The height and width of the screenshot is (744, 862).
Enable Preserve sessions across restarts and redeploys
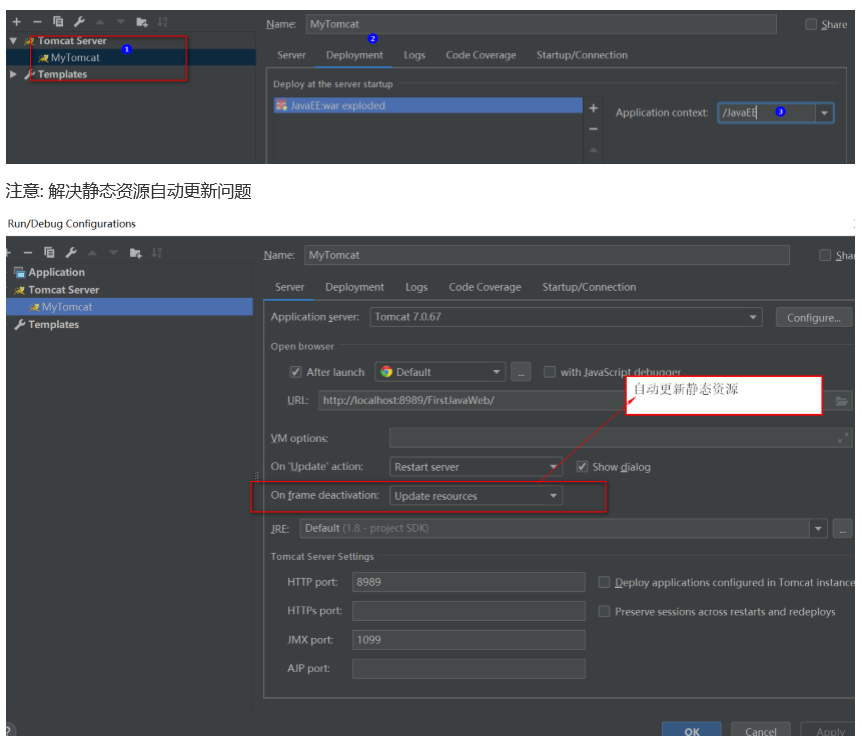point(604,611)
